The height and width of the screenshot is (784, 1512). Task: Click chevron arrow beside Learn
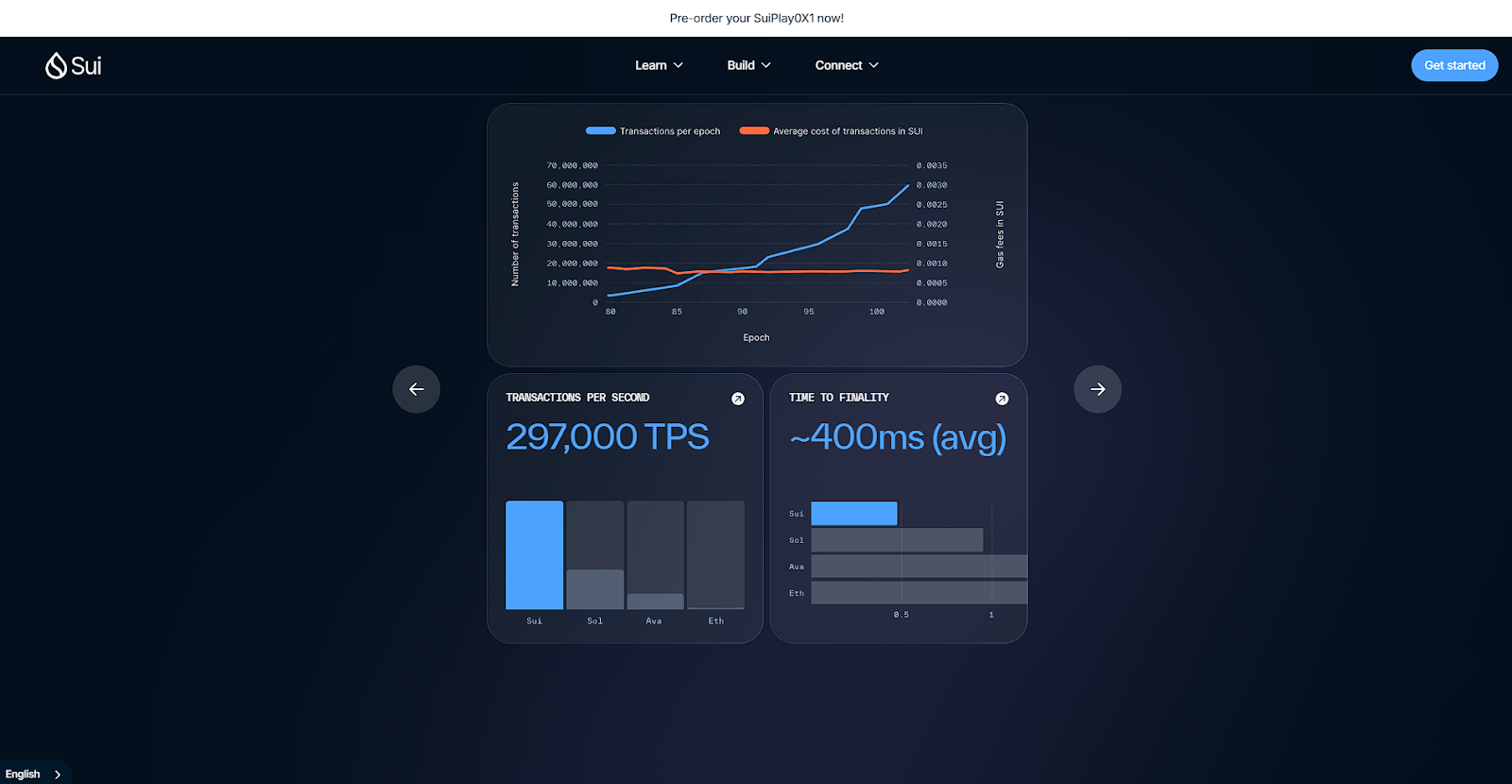[x=678, y=65]
